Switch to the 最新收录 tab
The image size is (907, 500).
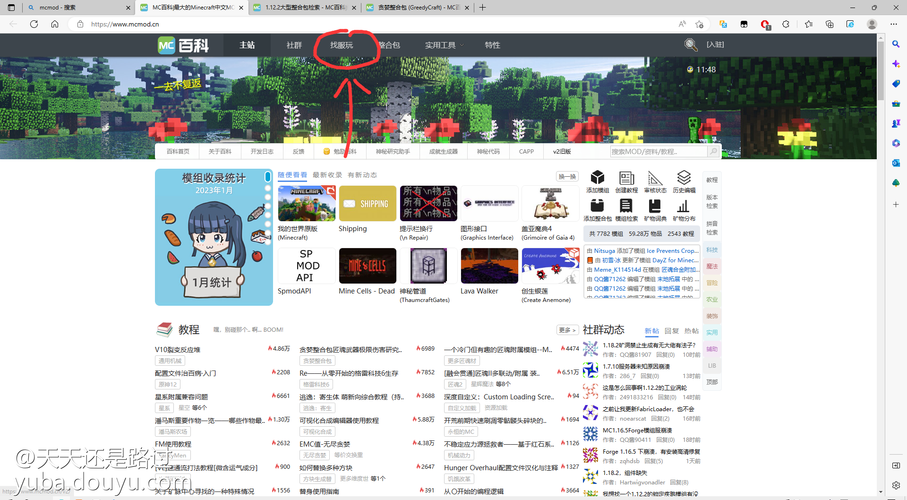click(x=327, y=175)
